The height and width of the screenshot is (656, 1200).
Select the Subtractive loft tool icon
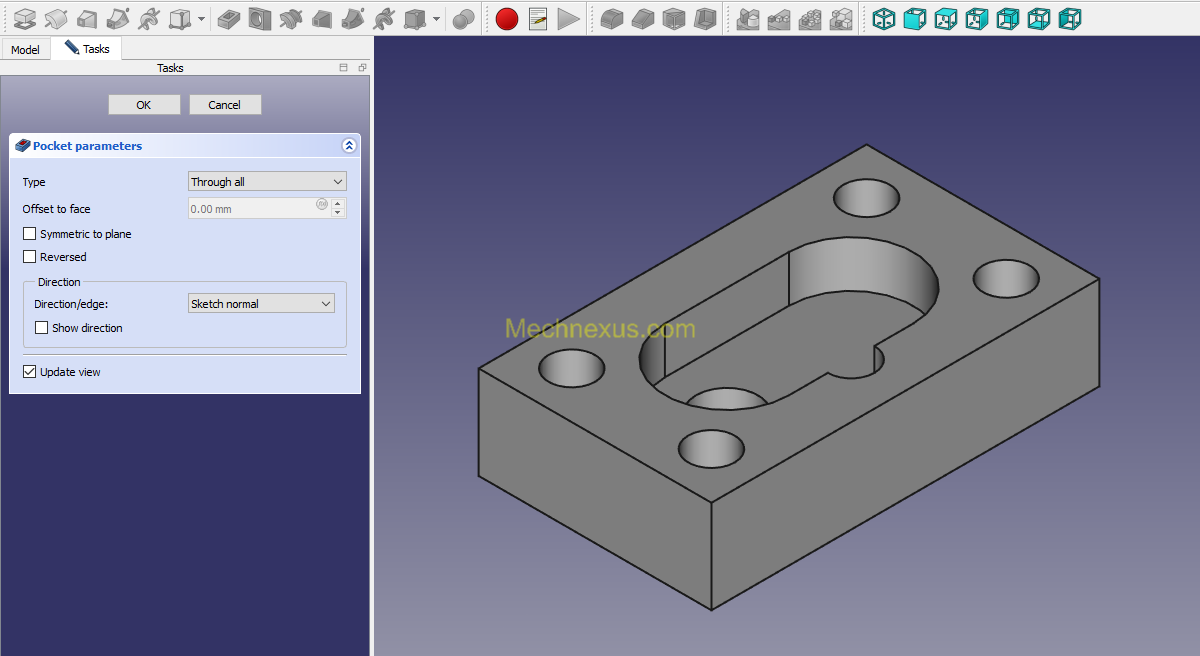tap(322, 18)
